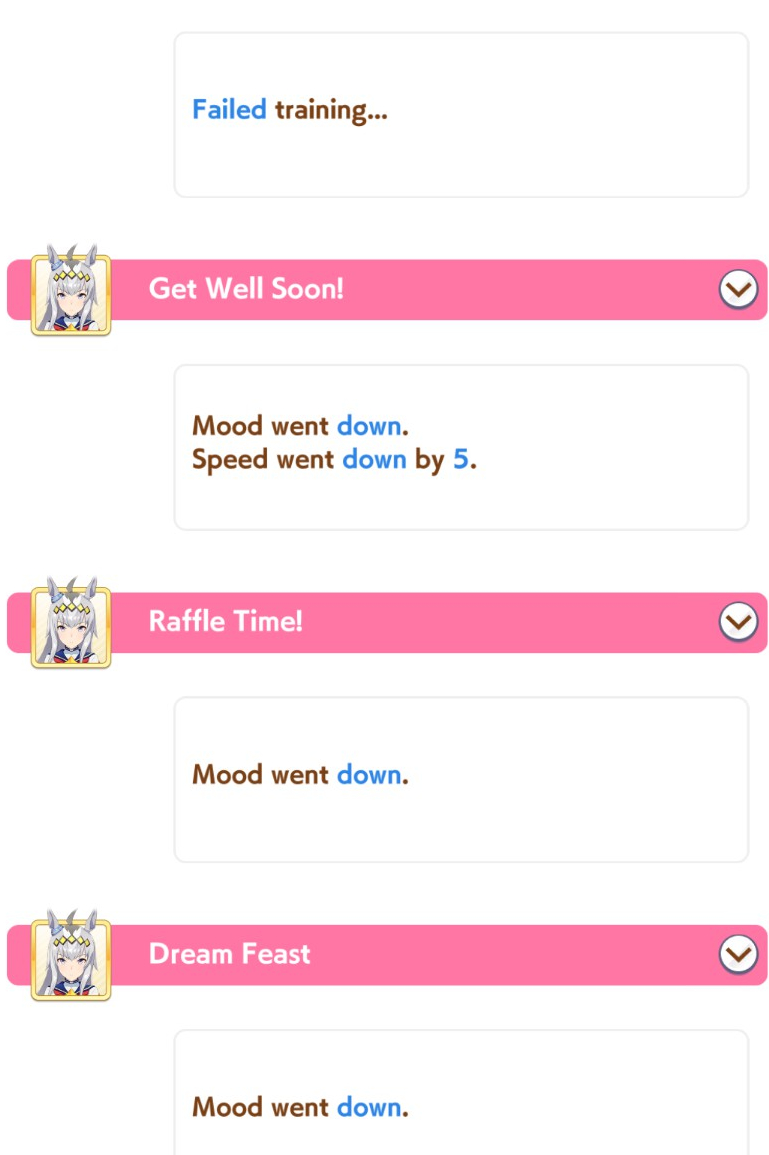Tap the character portrait beside Get Well Soon!
The image size is (769, 1155).
(71, 290)
